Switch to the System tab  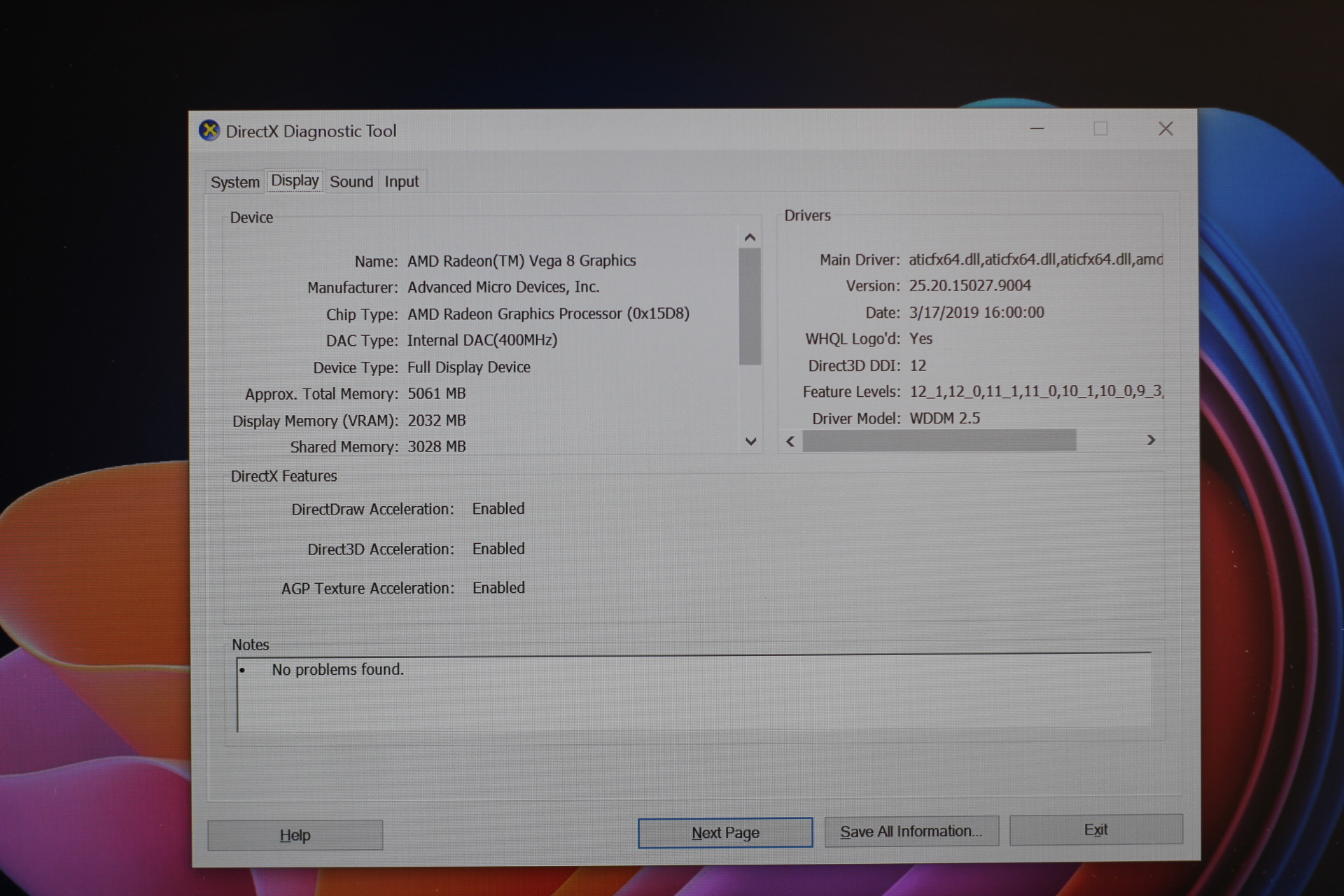pos(234,182)
